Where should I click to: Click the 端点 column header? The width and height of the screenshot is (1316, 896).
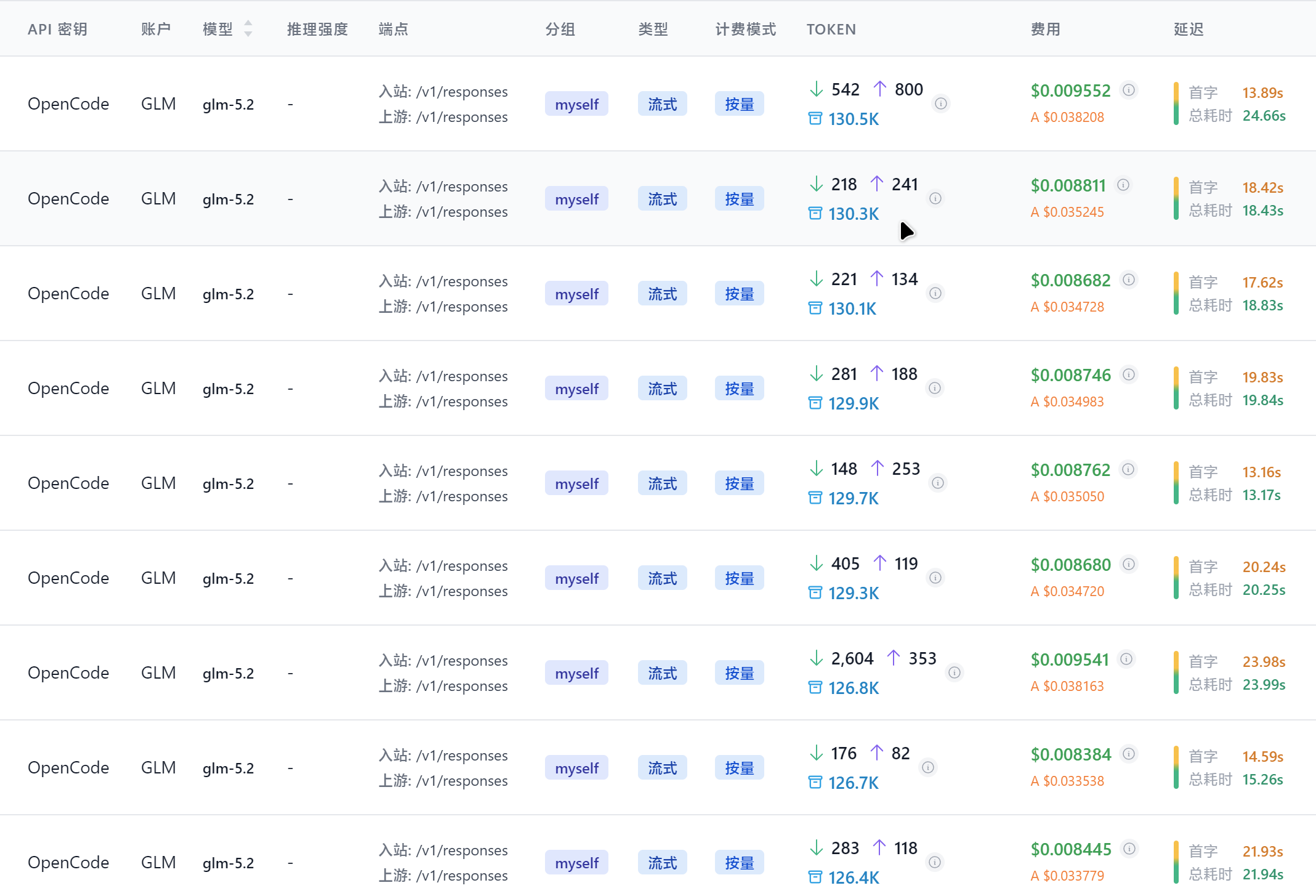393,29
